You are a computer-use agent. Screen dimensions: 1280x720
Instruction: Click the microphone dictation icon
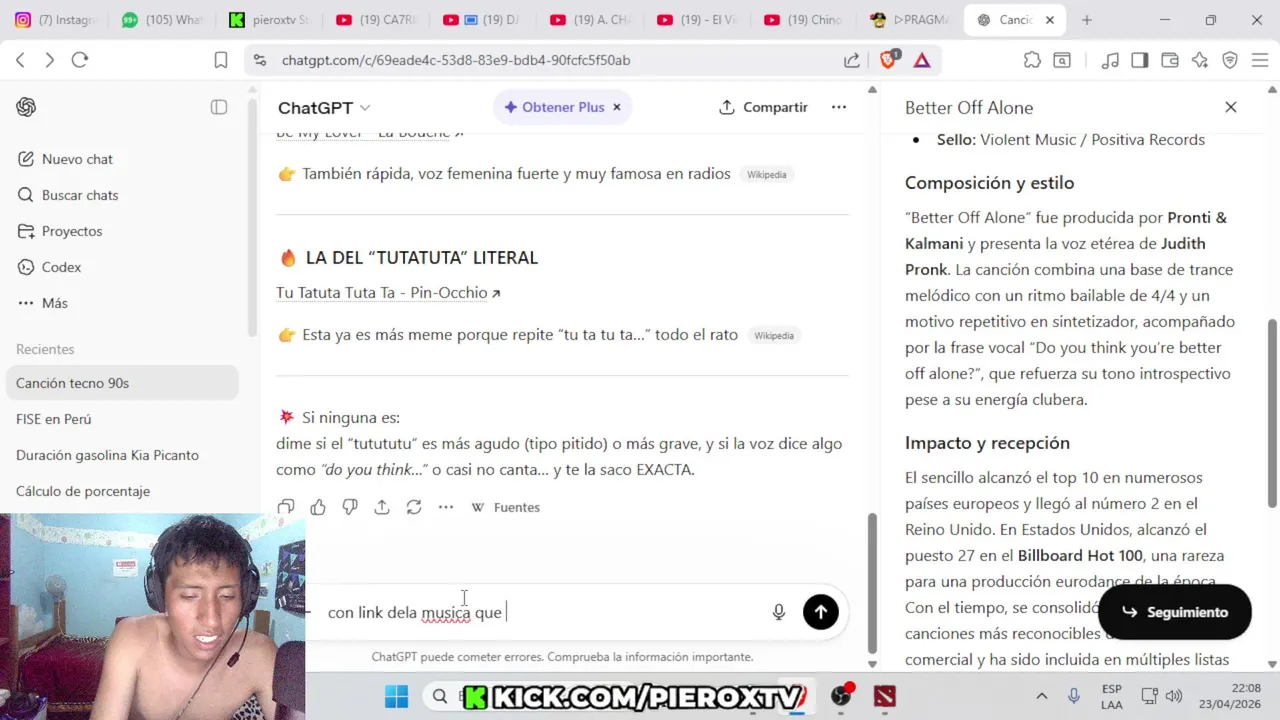click(779, 612)
